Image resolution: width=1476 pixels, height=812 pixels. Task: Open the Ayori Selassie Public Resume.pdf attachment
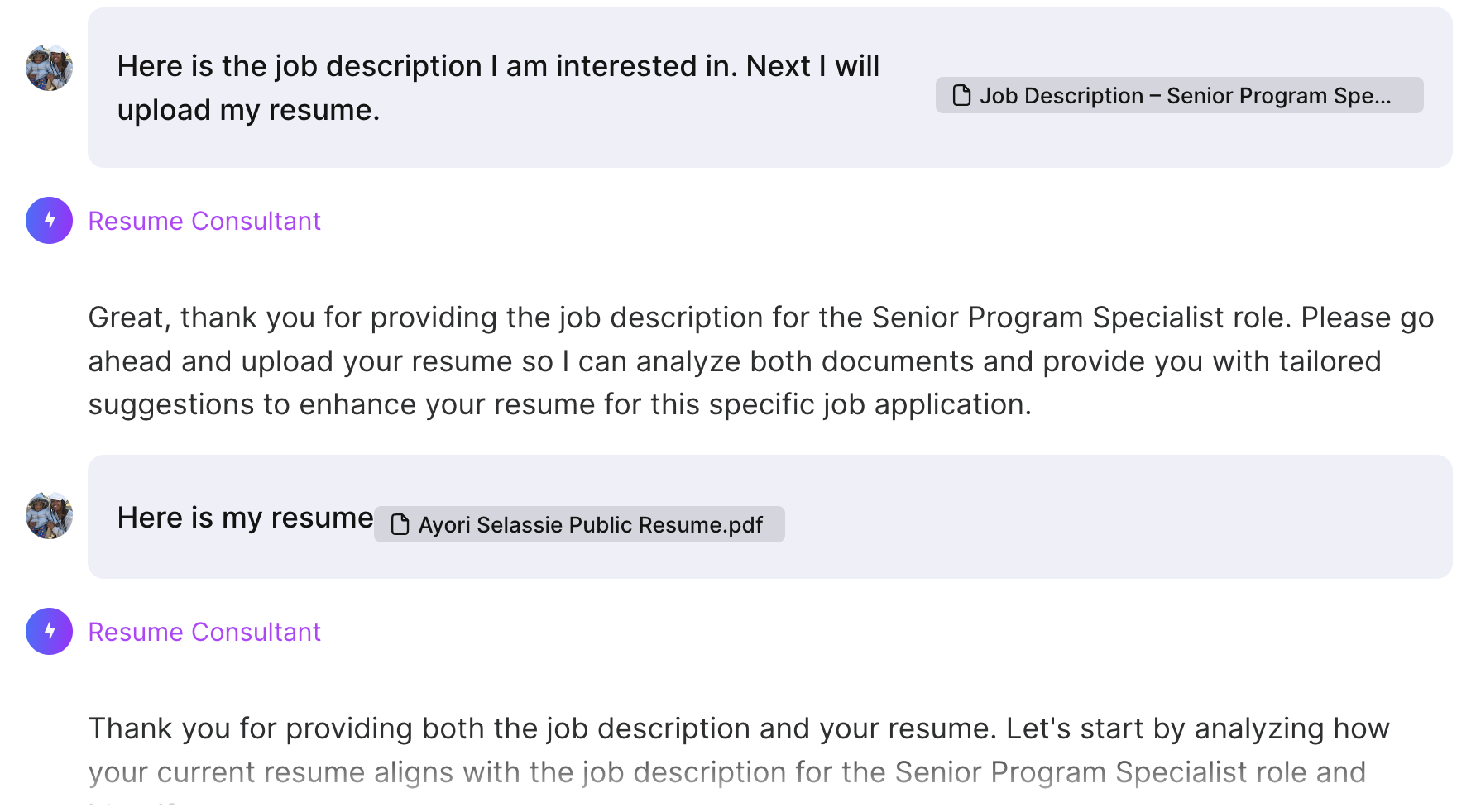[590, 525]
